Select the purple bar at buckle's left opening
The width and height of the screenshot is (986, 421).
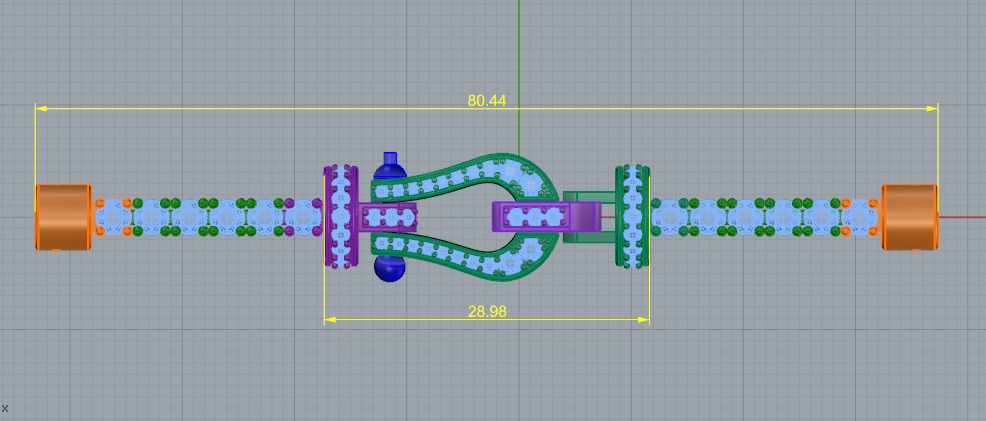coord(389,217)
